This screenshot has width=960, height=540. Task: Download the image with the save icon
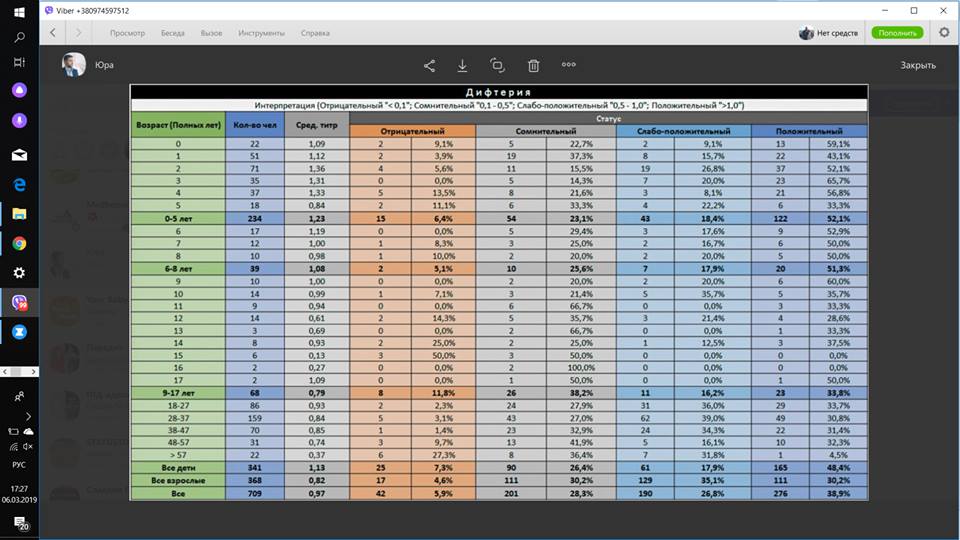click(463, 66)
